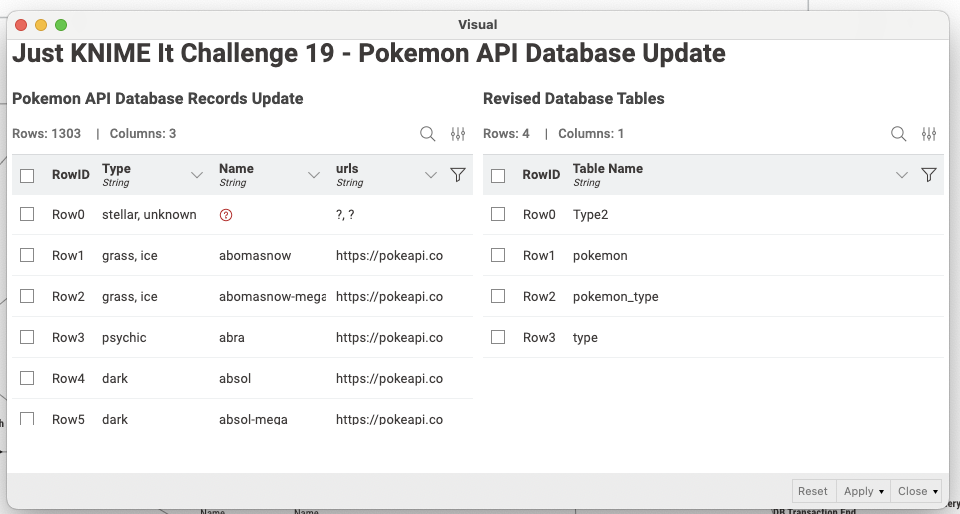Open search in Revised Database Tables
Viewport: 960px width, 514px height.
point(898,134)
